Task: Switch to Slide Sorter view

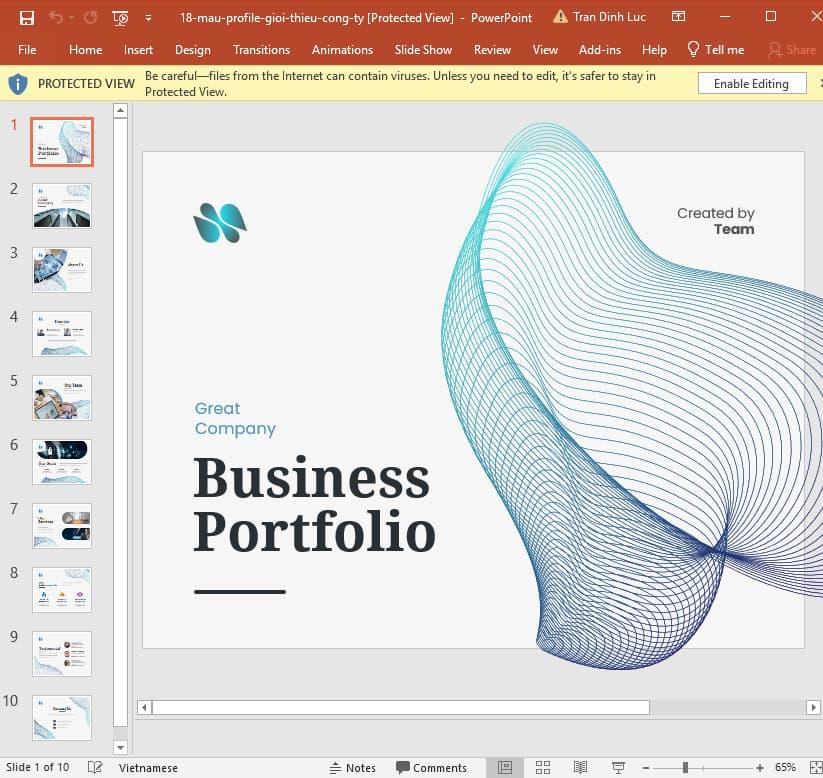Action: tap(543, 767)
